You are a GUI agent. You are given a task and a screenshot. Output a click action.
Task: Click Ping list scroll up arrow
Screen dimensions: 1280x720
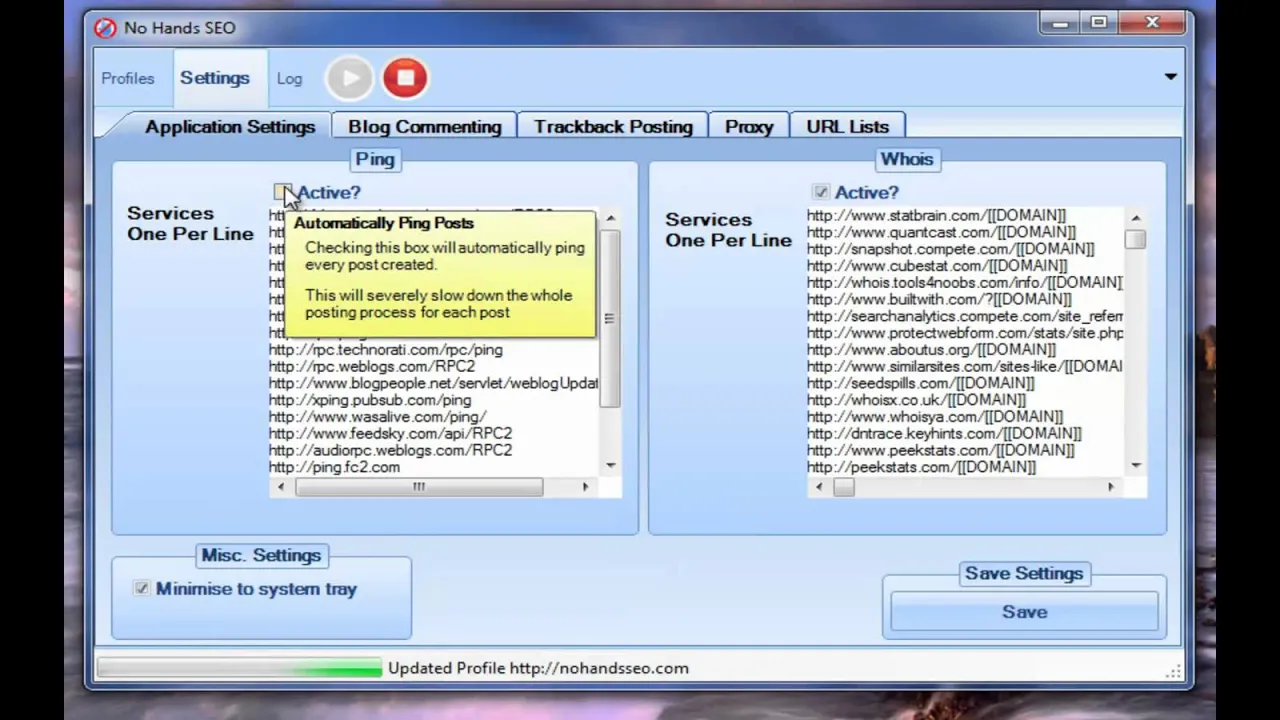[610, 218]
